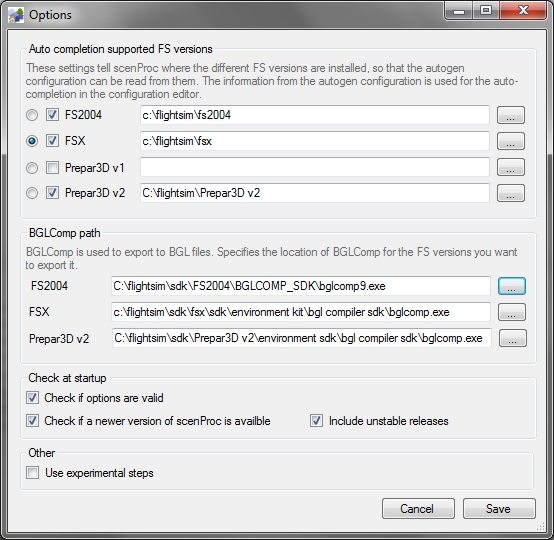Browse for the FSX install folder
This screenshot has height=540, width=554.
[511, 141]
